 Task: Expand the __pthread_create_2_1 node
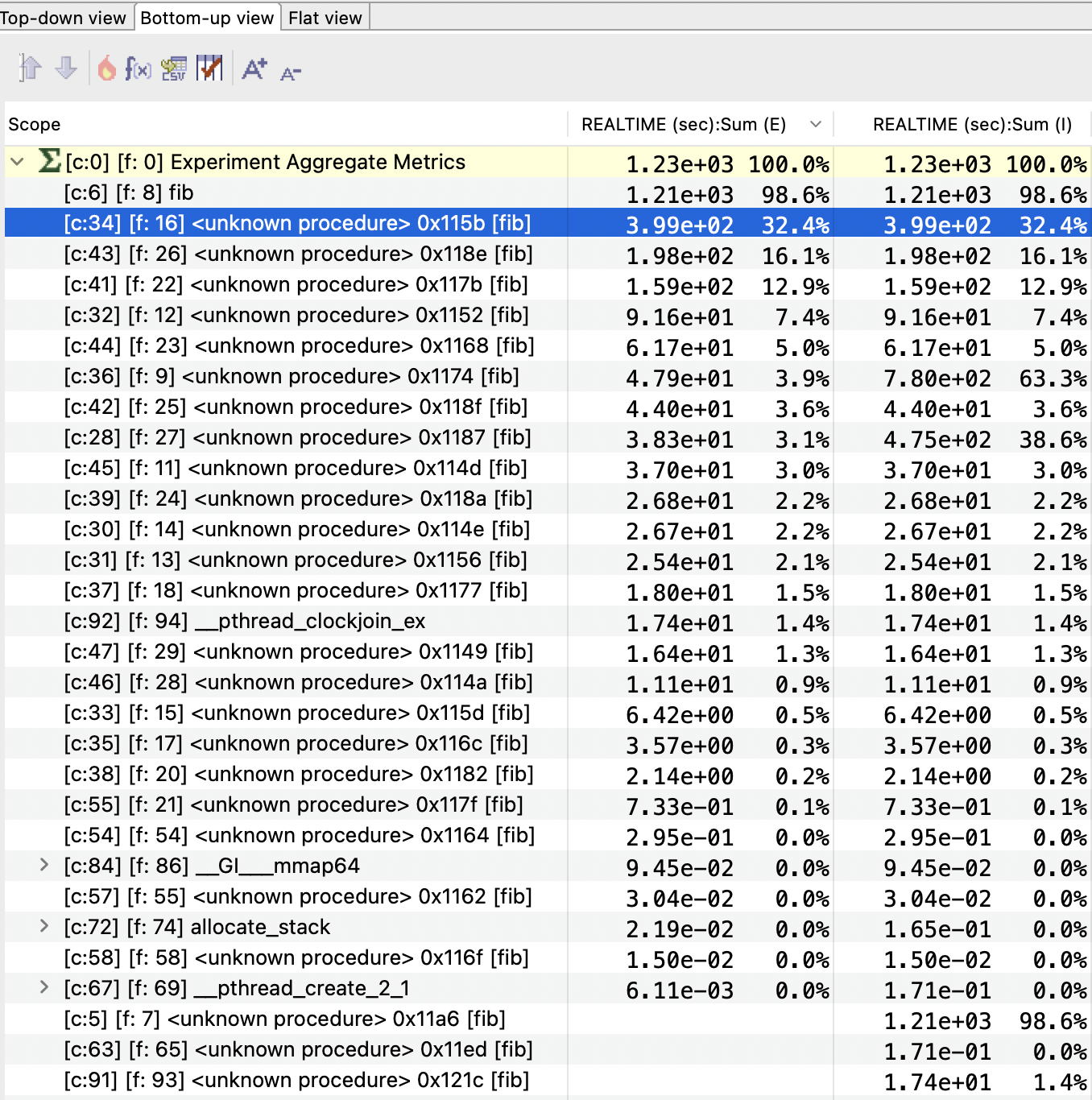pos(45,988)
